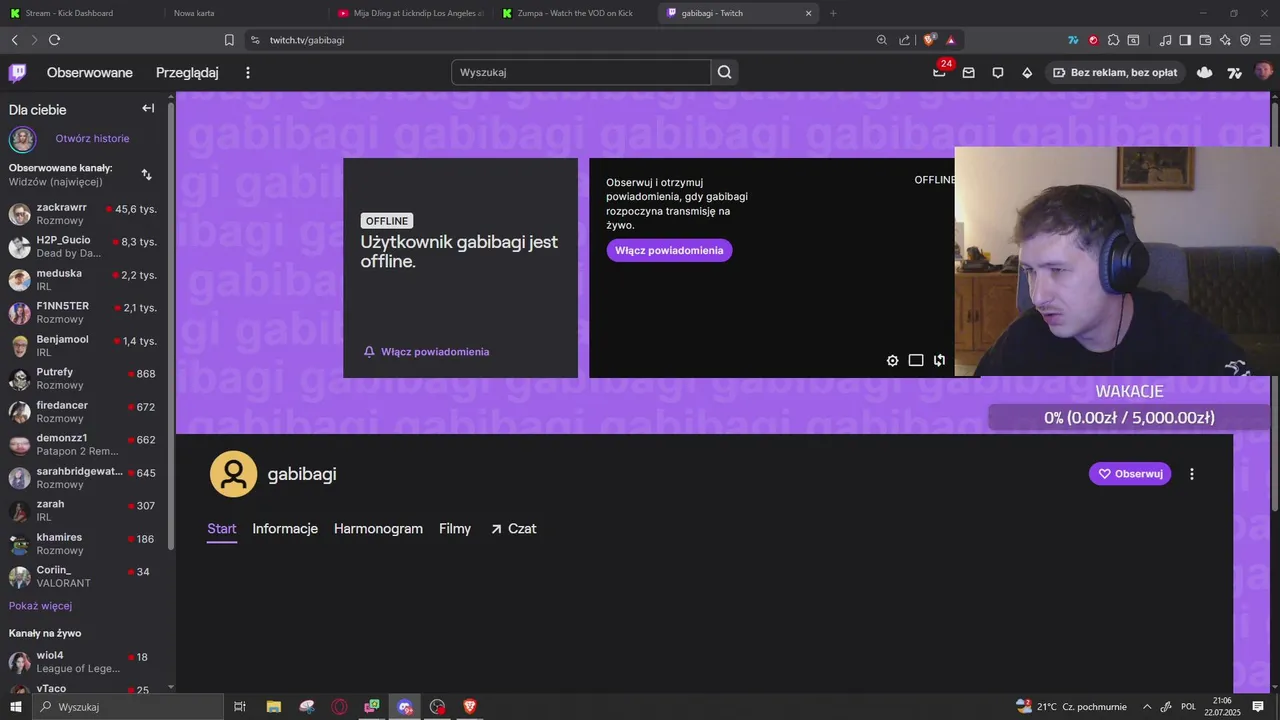Open Brave Rewards triangle icon
Image resolution: width=1280 pixels, height=720 pixels.
coord(950,40)
